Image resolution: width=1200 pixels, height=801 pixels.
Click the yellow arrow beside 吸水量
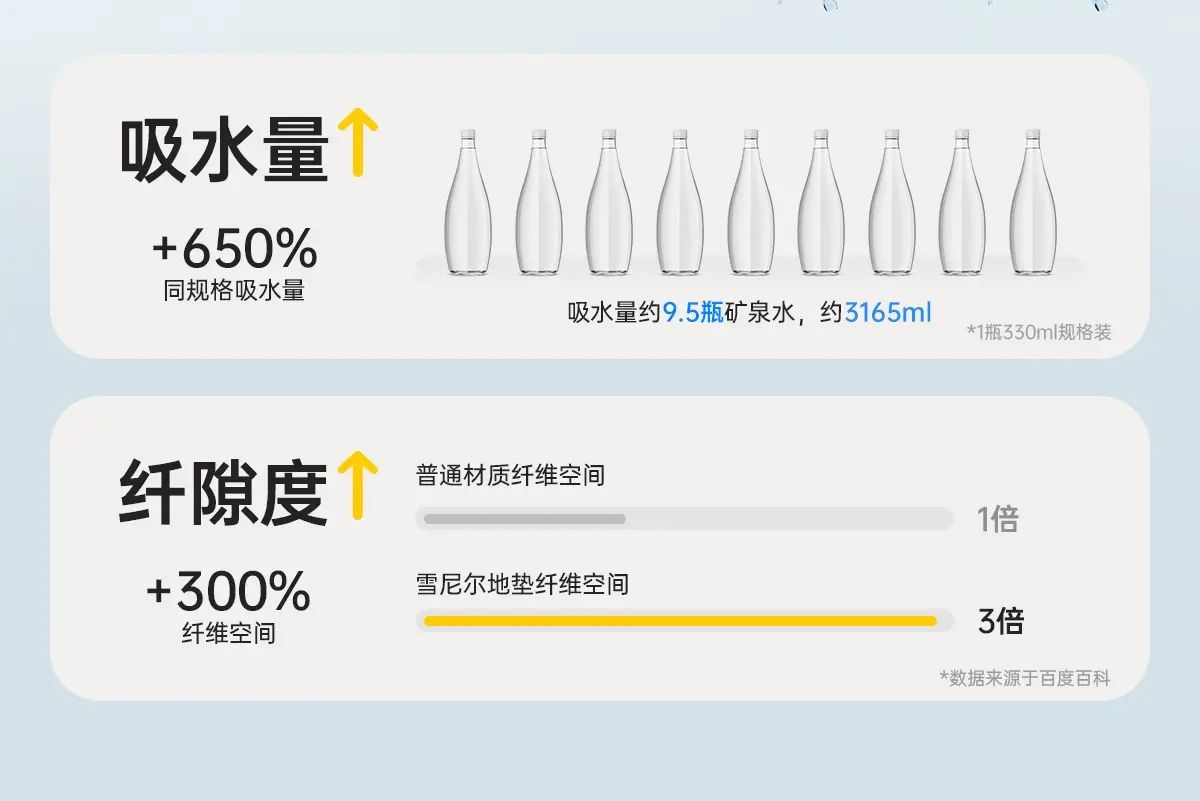coord(357,144)
